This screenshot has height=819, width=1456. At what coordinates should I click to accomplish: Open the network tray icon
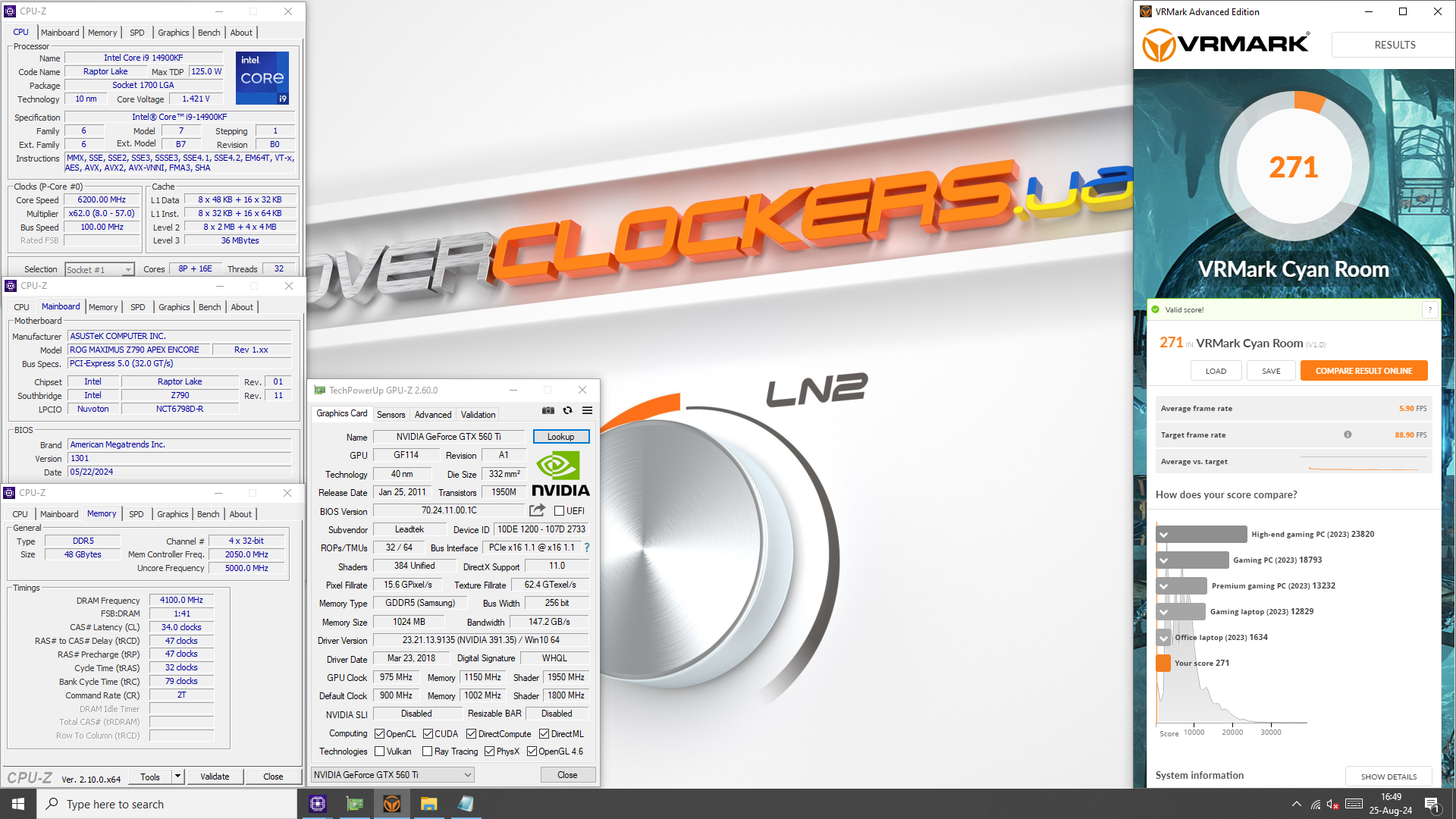click(1316, 804)
